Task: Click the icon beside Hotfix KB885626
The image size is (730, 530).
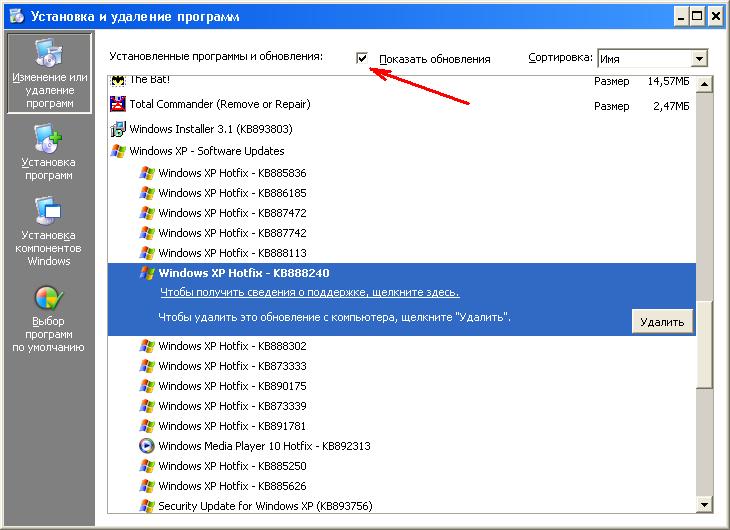Action: (x=147, y=486)
